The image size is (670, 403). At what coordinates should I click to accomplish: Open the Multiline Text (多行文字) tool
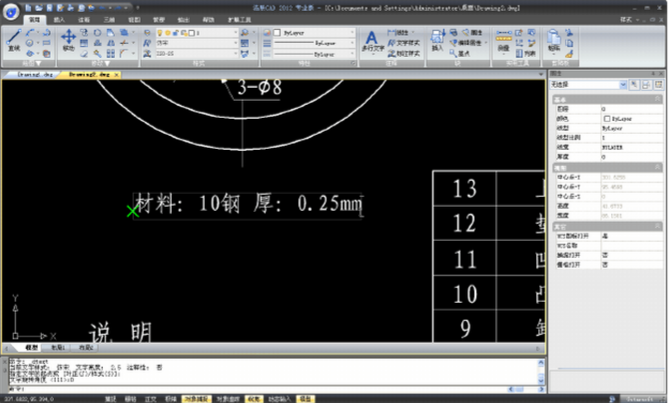tap(373, 41)
